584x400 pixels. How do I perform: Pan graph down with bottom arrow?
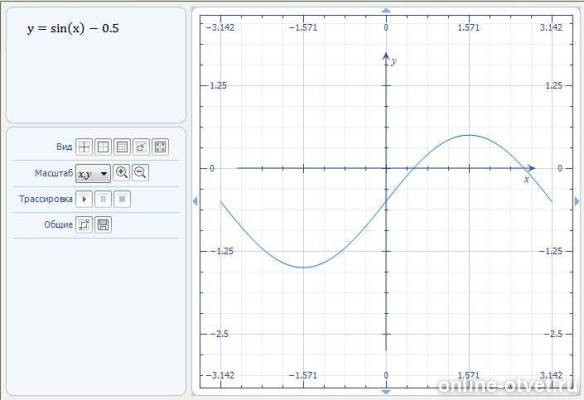tap(386, 392)
